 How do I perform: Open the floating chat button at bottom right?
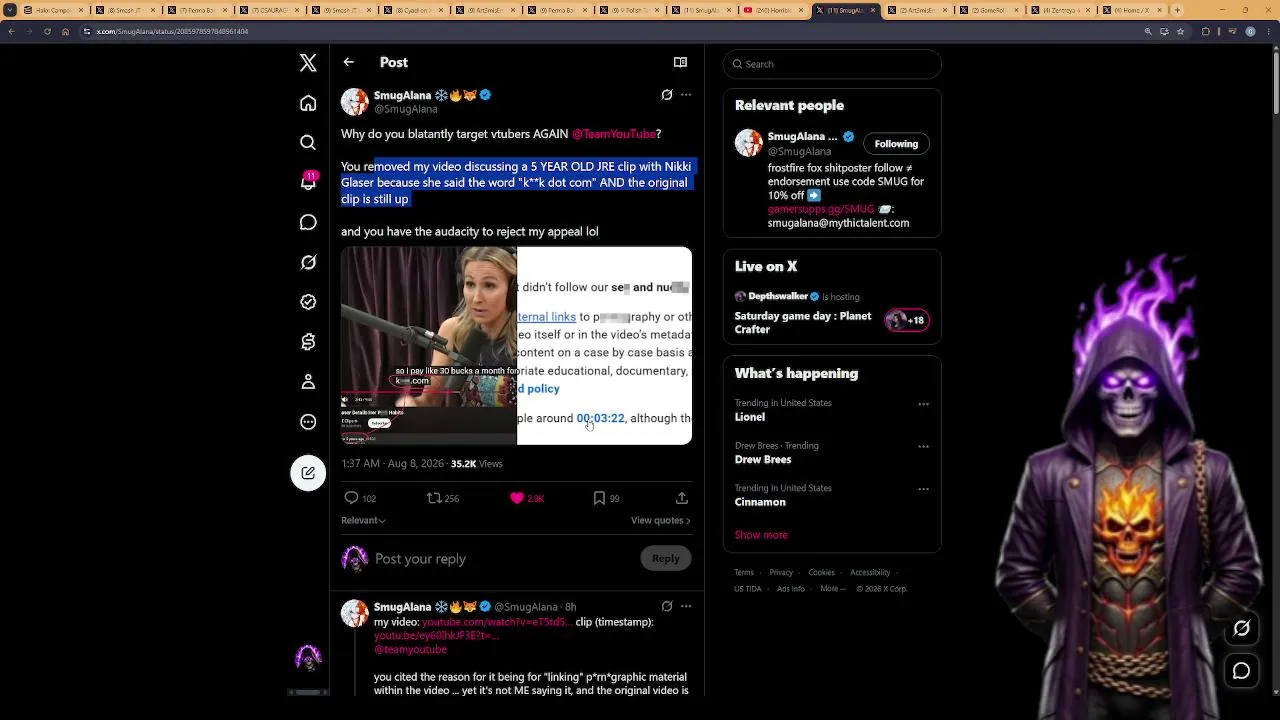[x=1241, y=671]
